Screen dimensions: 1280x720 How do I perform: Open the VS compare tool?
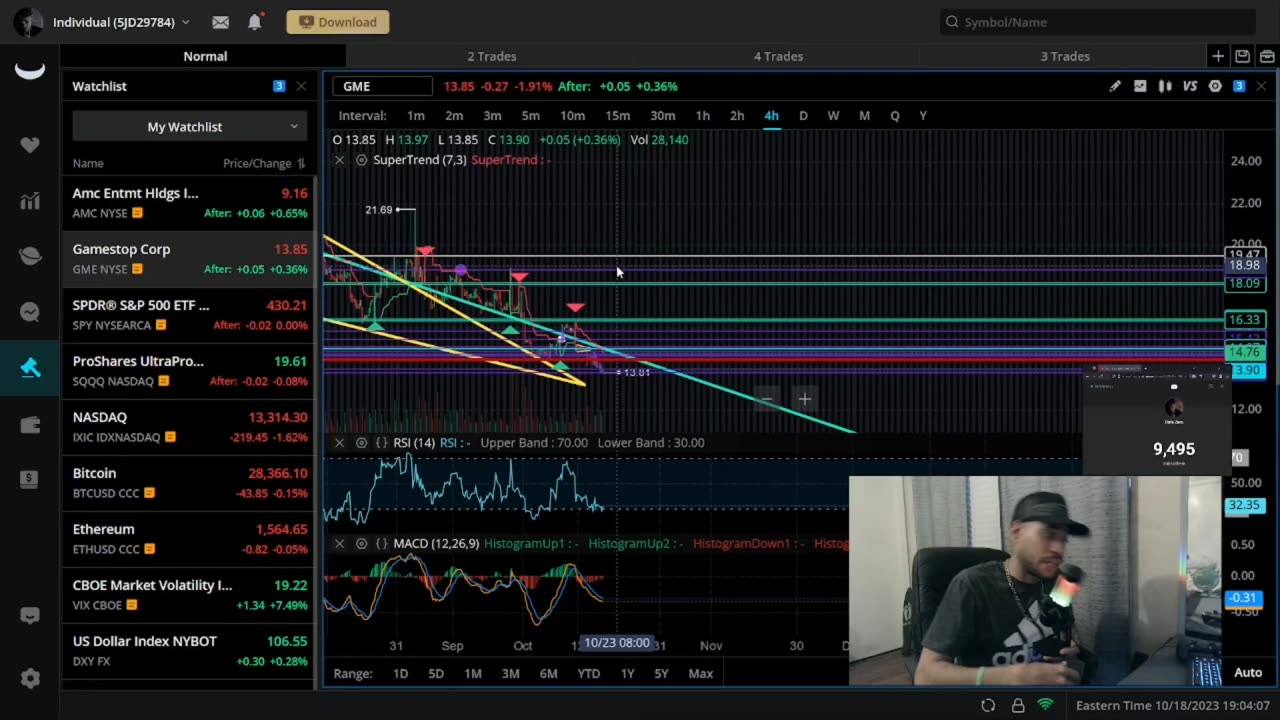[1190, 86]
